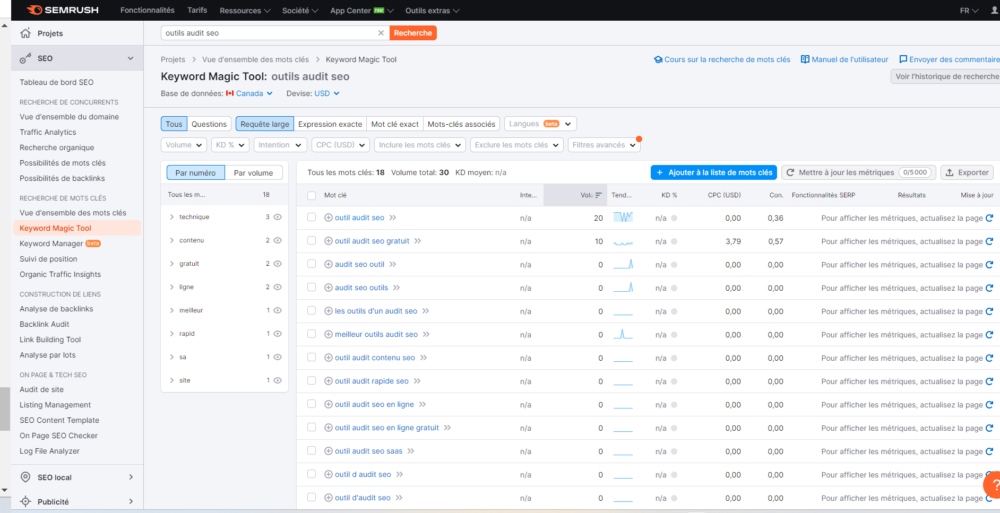Viewport: 1000px width, 513px height.
Task: Click the SEO section icon in sidebar
Action: click(26, 58)
